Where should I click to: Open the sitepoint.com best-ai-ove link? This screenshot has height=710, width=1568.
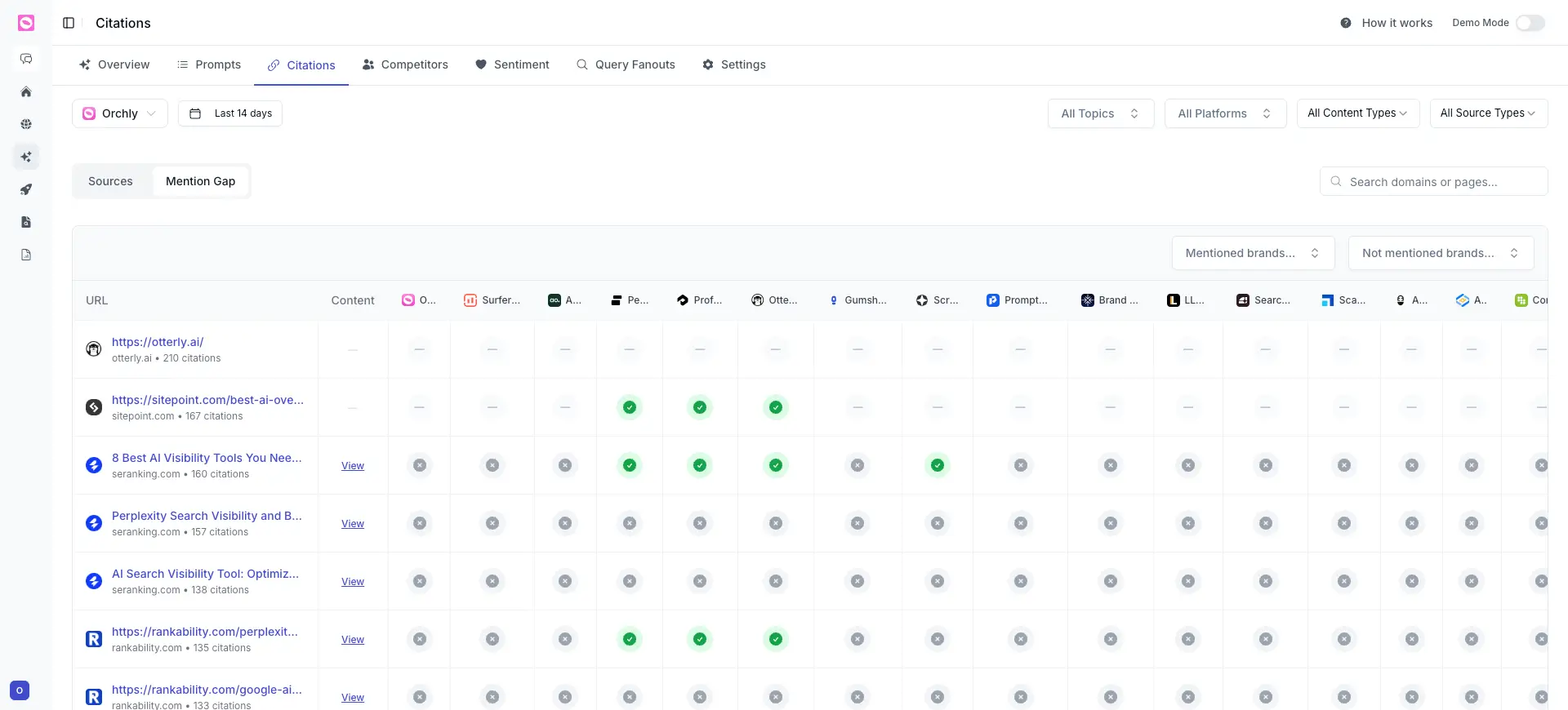pyautogui.click(x=207, y=400)
